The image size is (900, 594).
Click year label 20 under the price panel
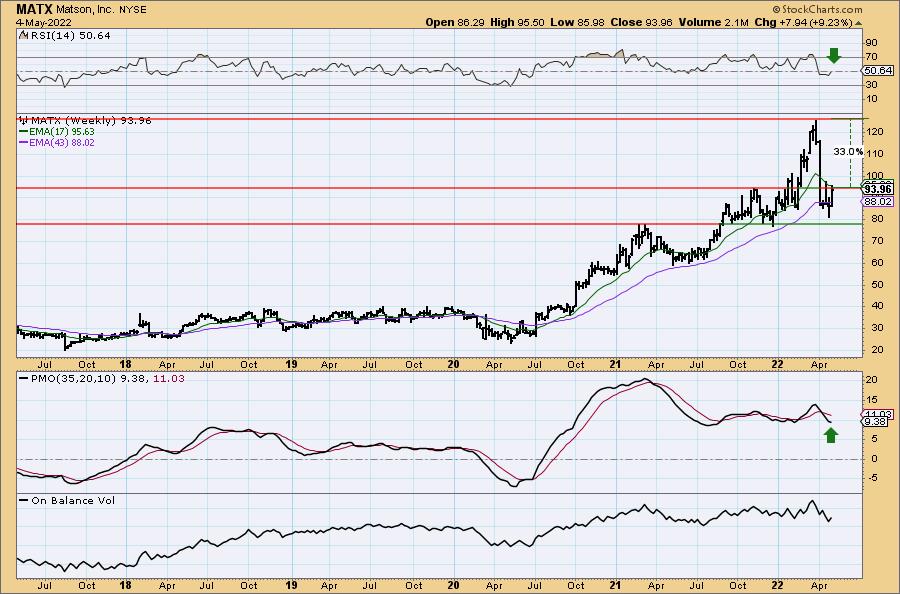click(x=453, y=364)
